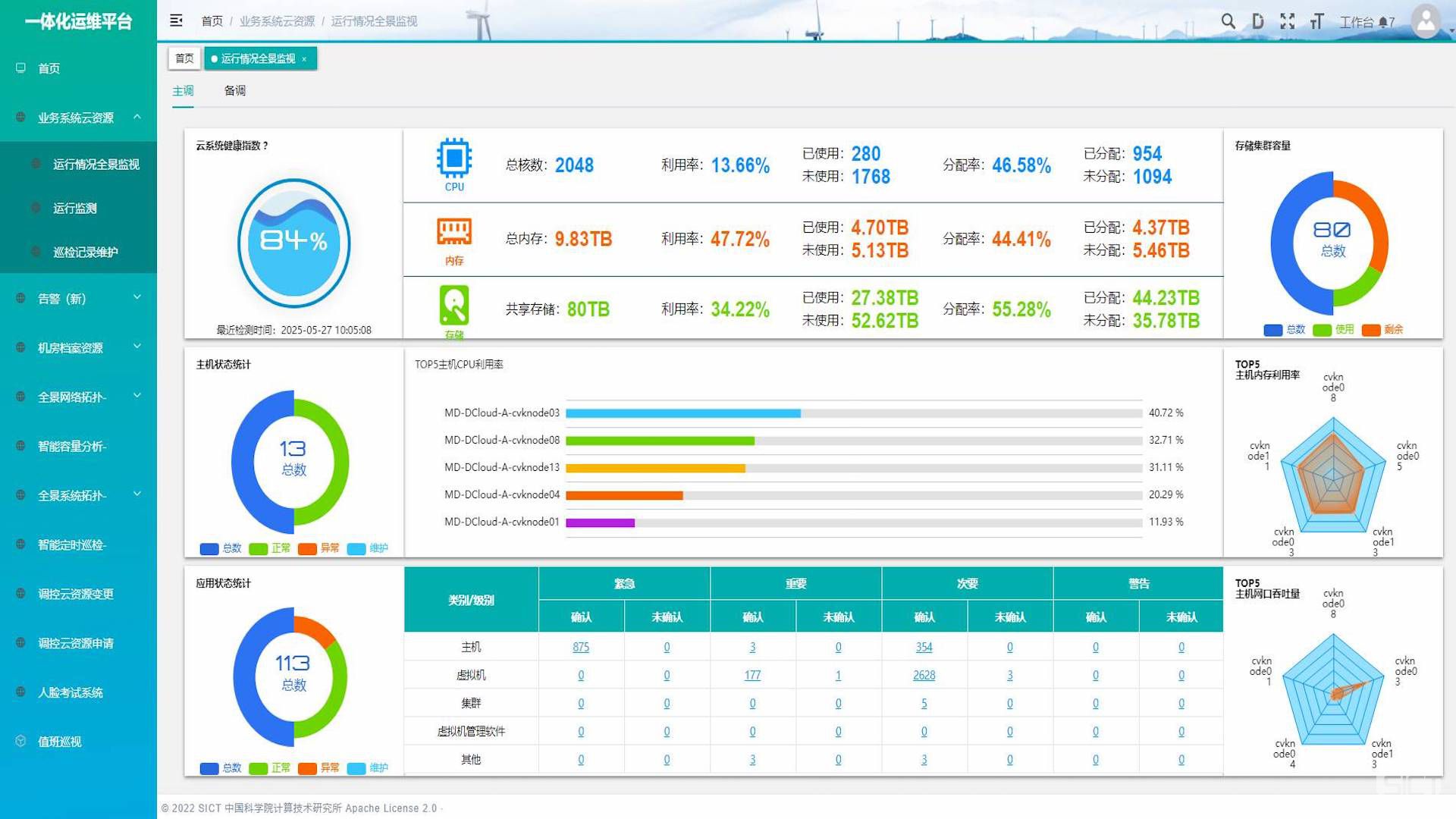1456x819 pixels.
Task: Click the user avatar icon
Action: pyautogui.click(x=1426, y=21)
